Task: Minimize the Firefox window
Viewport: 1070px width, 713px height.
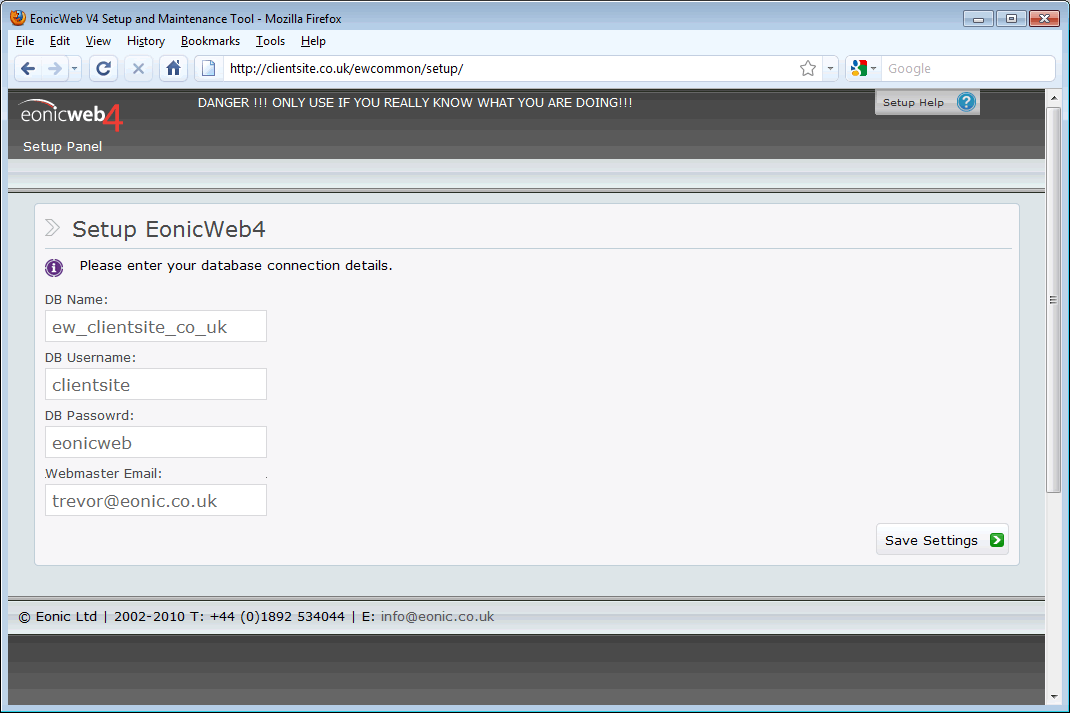Action: 978,18
